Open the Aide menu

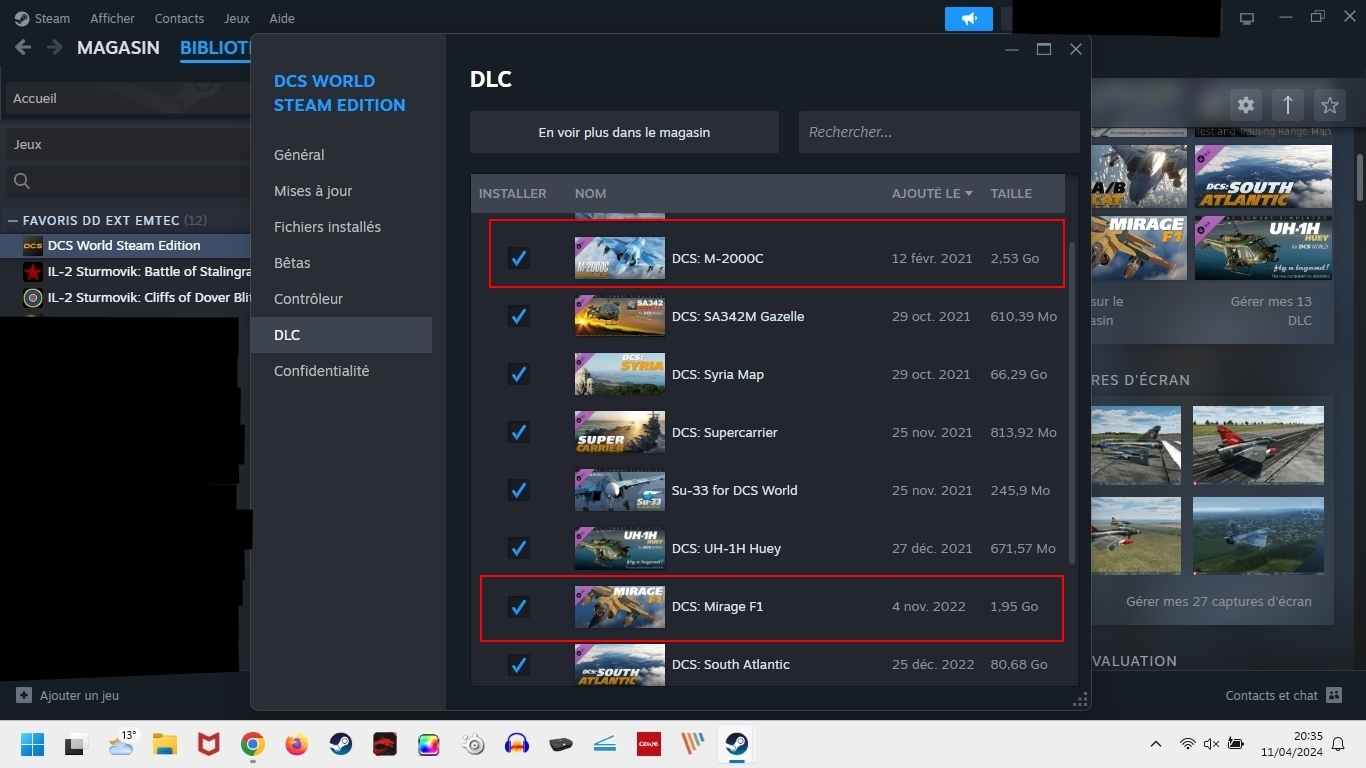point(282,18)
